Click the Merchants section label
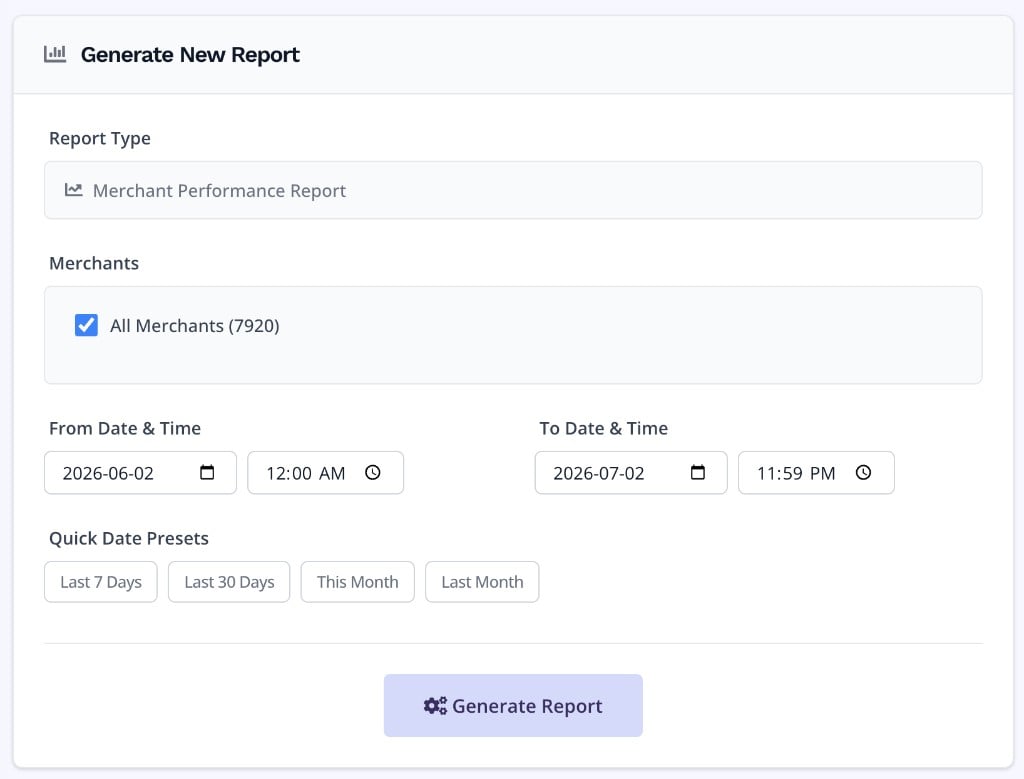Screen dimensions: 1024x779 [x=94, y=263]
